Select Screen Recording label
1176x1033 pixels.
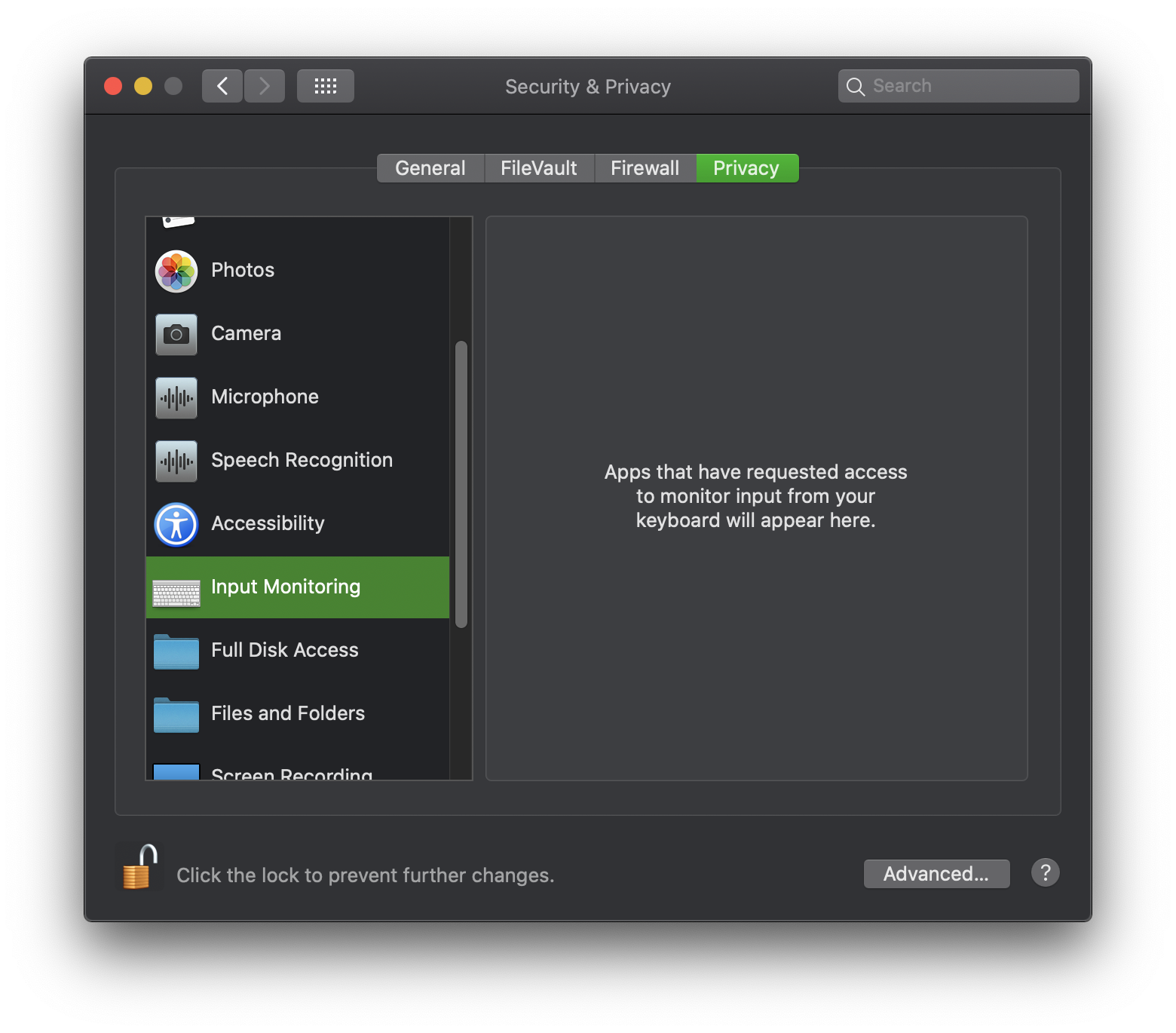click(292, 773)
